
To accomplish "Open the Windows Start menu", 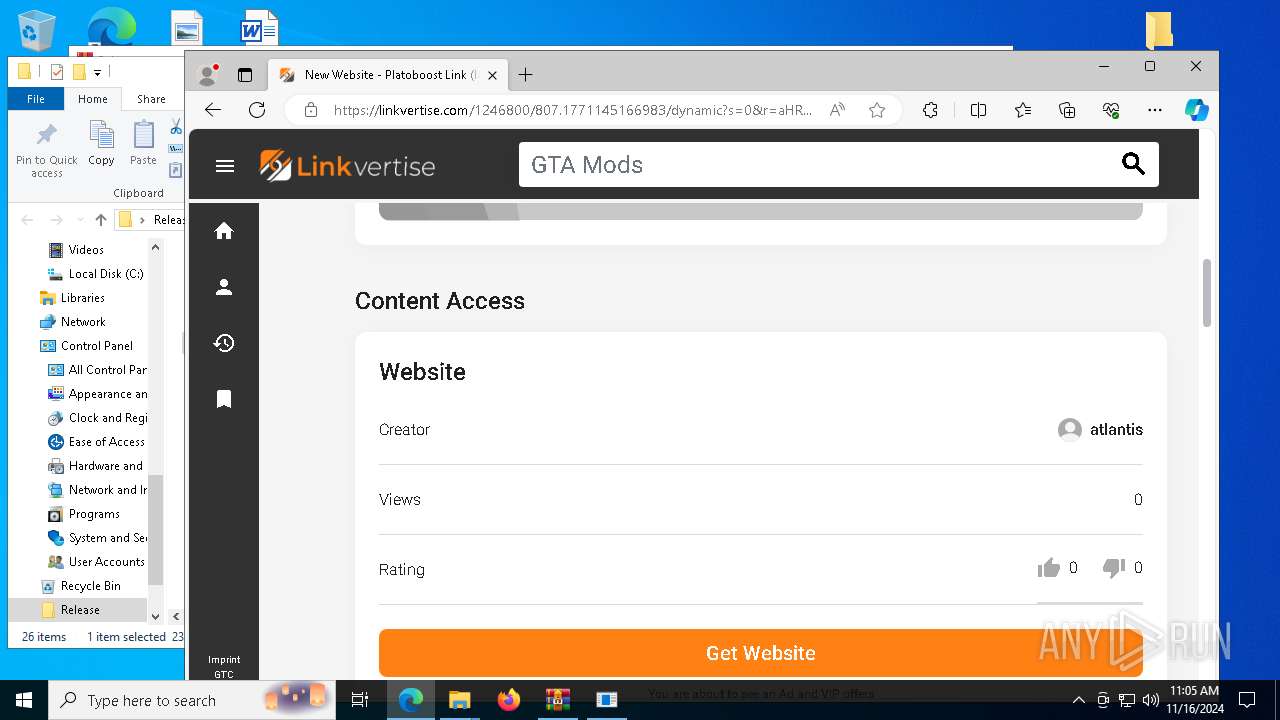I will click(24, 700).
